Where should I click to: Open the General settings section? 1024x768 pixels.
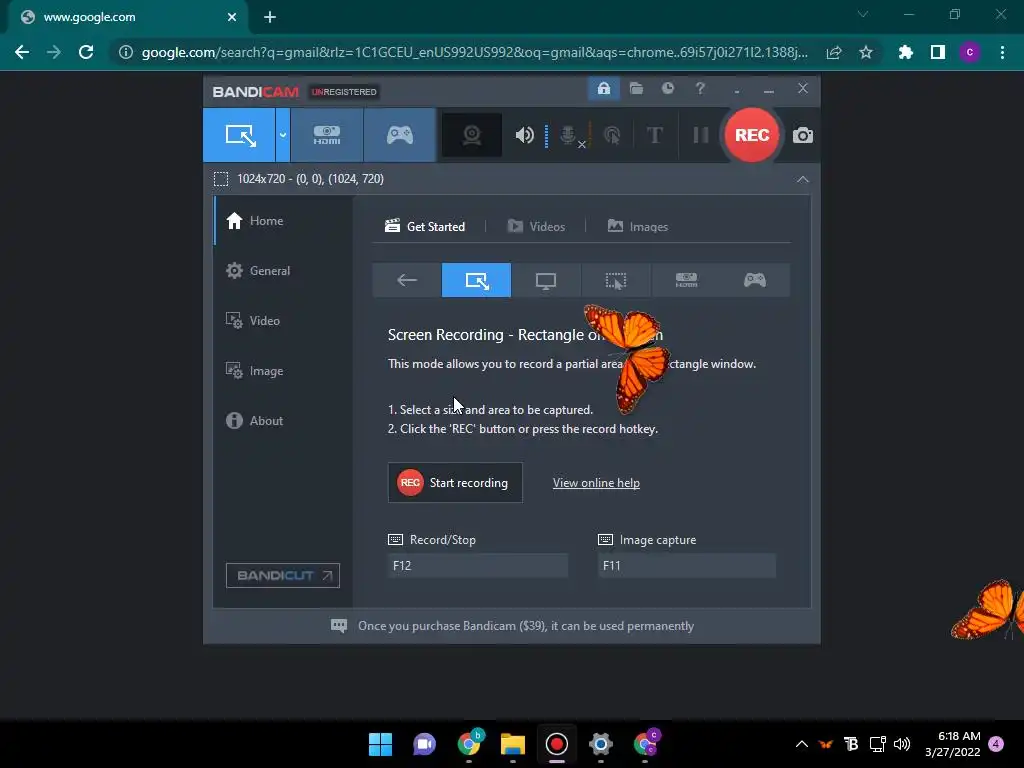[x=283, y=270]
